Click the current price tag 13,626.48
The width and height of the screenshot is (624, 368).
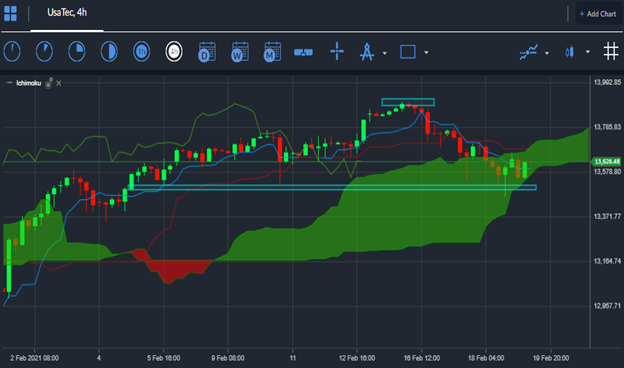pos(606,162)
